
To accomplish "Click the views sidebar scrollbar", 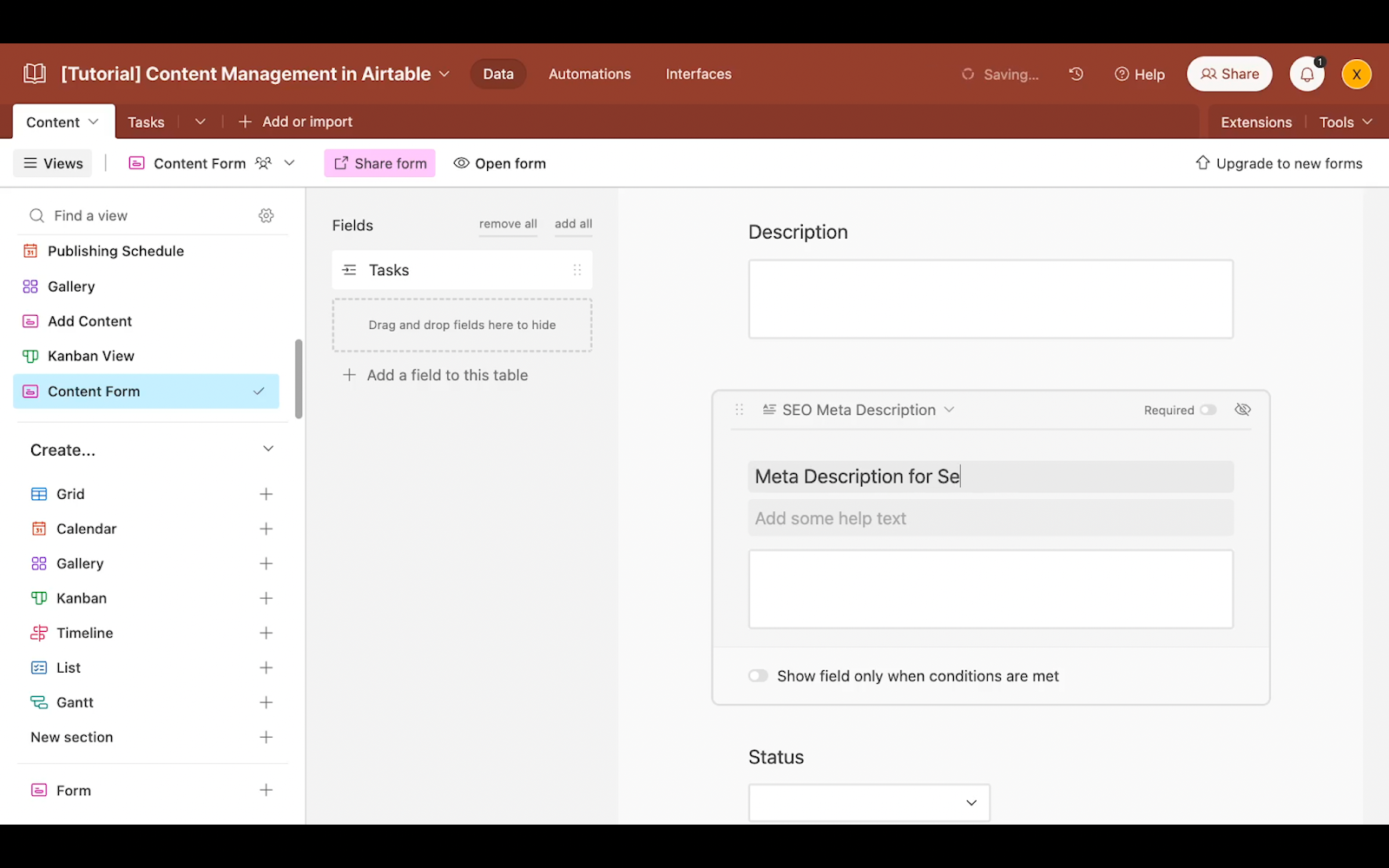I will point(299,378).
